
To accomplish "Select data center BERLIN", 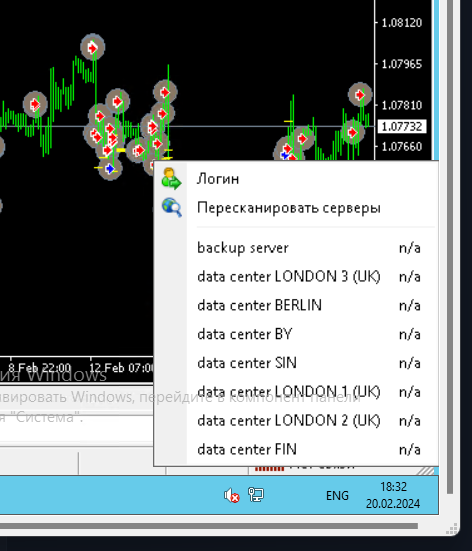I will (296, 306).
